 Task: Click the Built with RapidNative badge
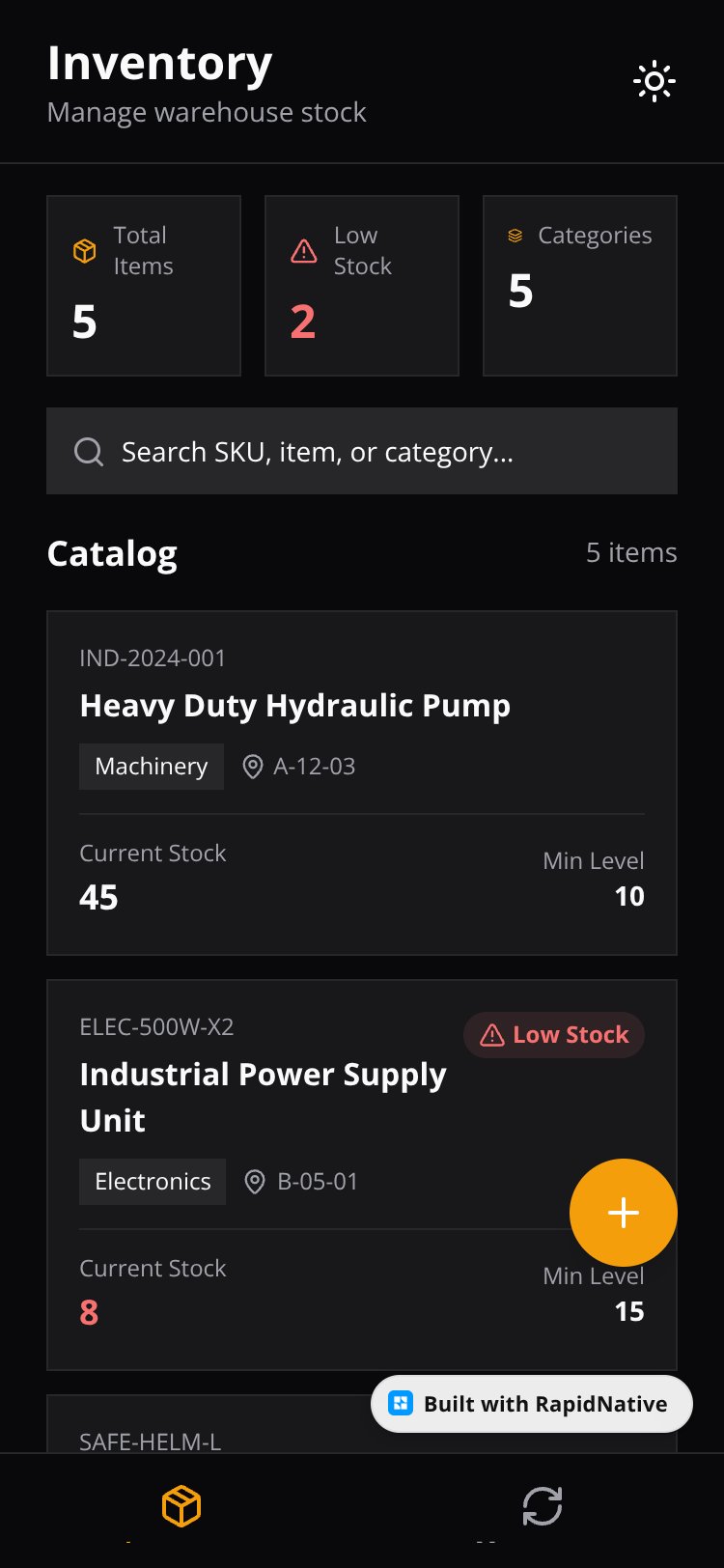point(532,1404)
